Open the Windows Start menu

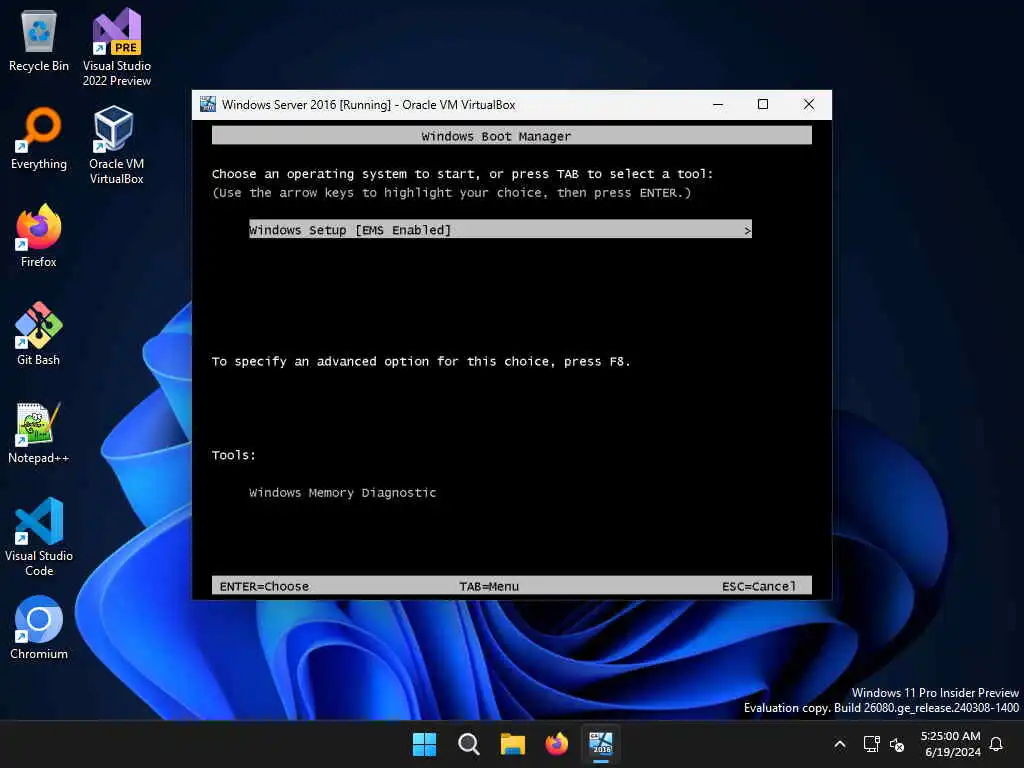[424, 744]
